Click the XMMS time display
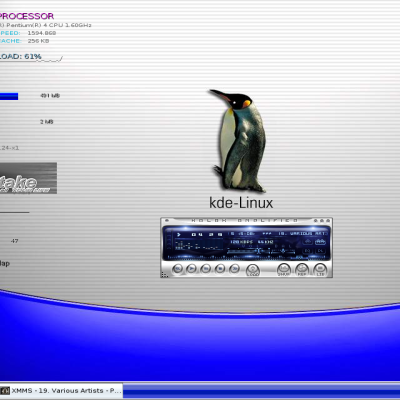 207,234
